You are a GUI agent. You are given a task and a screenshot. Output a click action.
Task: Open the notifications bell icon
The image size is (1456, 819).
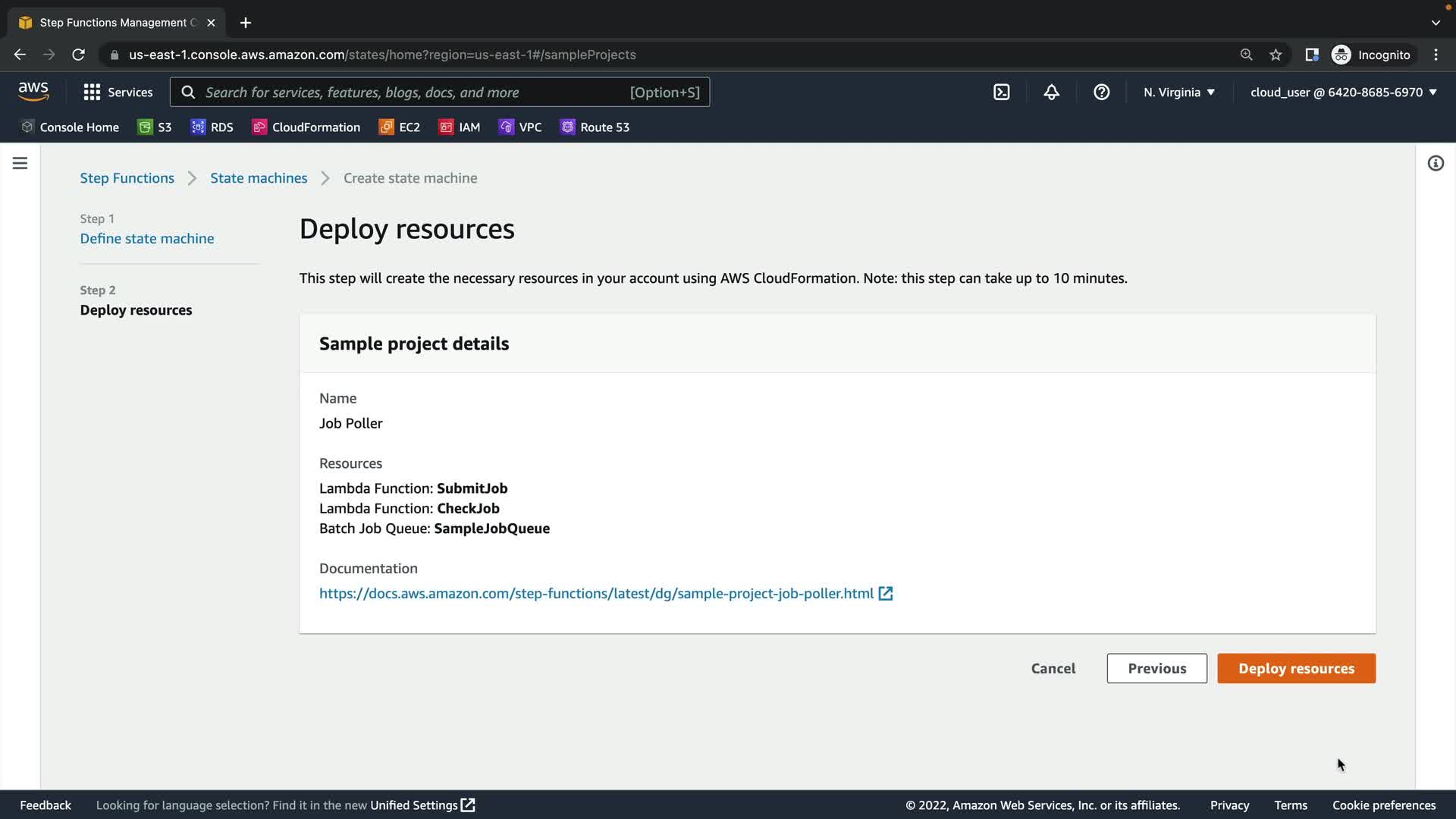1051,92
